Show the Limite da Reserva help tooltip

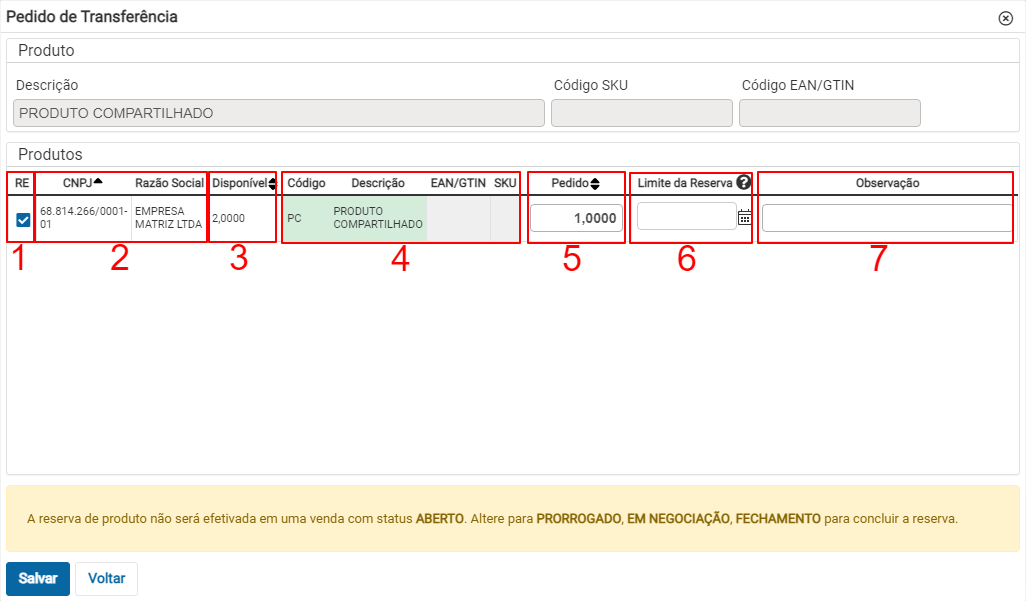pos(743,183)
